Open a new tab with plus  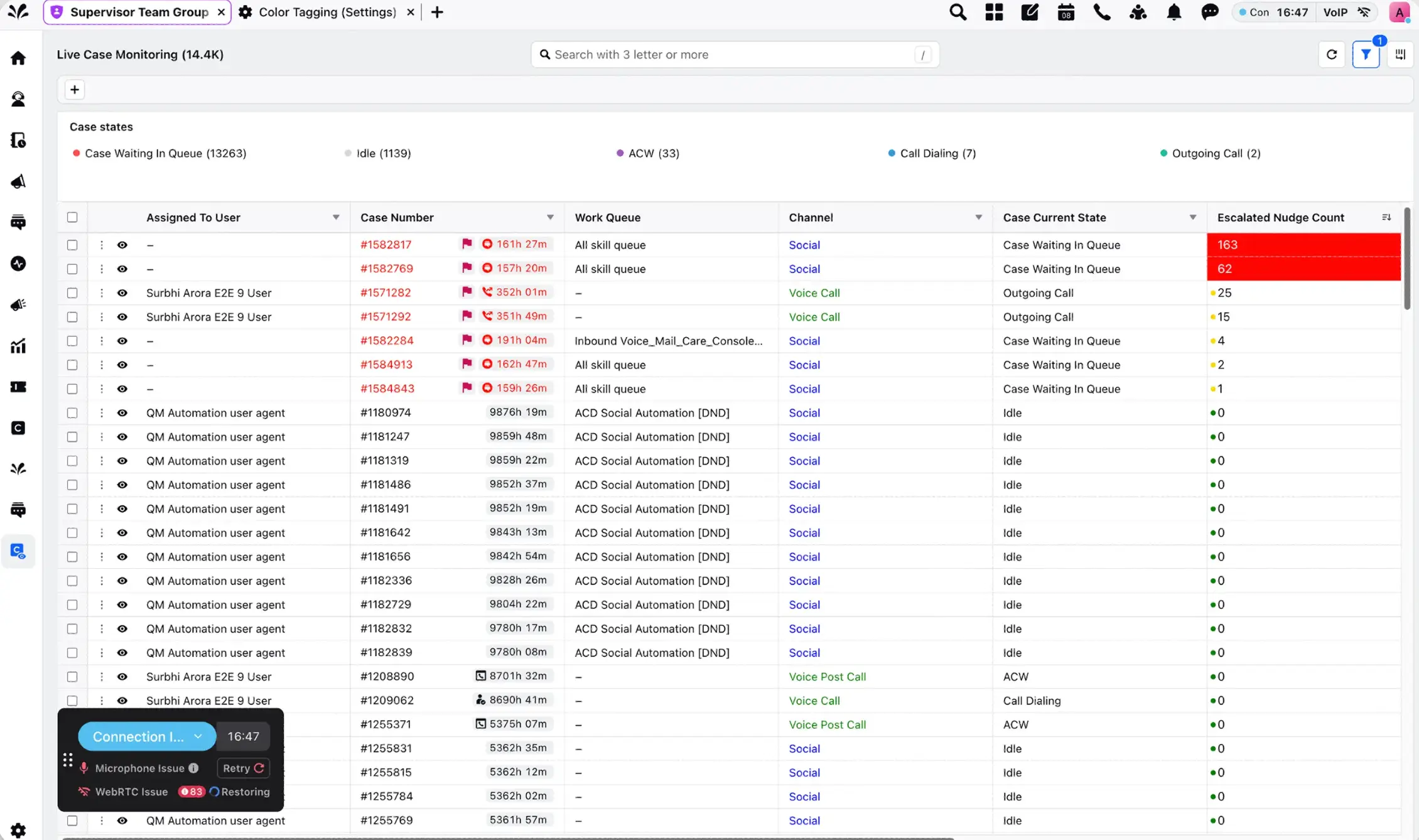437,12
